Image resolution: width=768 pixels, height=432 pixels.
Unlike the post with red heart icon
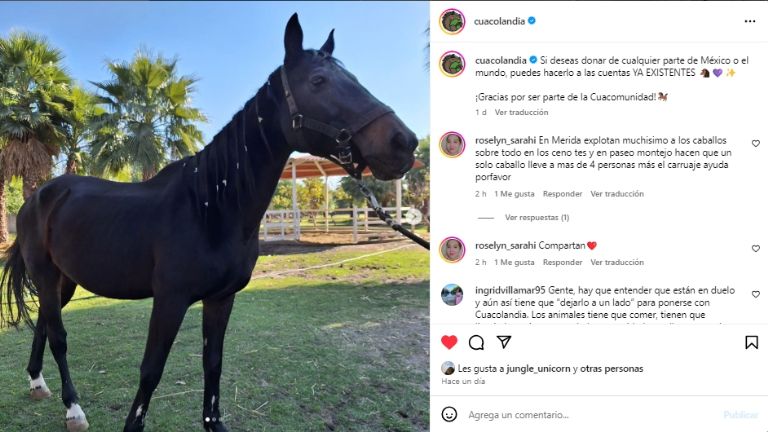(449, 342)
